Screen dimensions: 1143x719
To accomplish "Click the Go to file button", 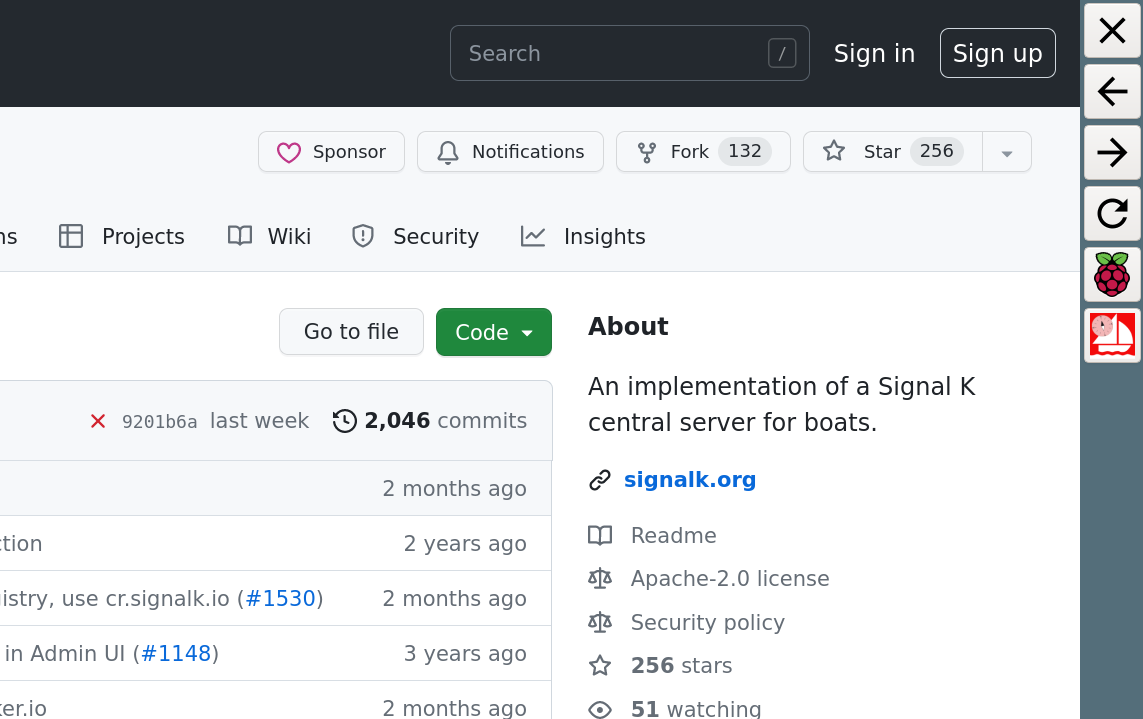I will [351, 332].
